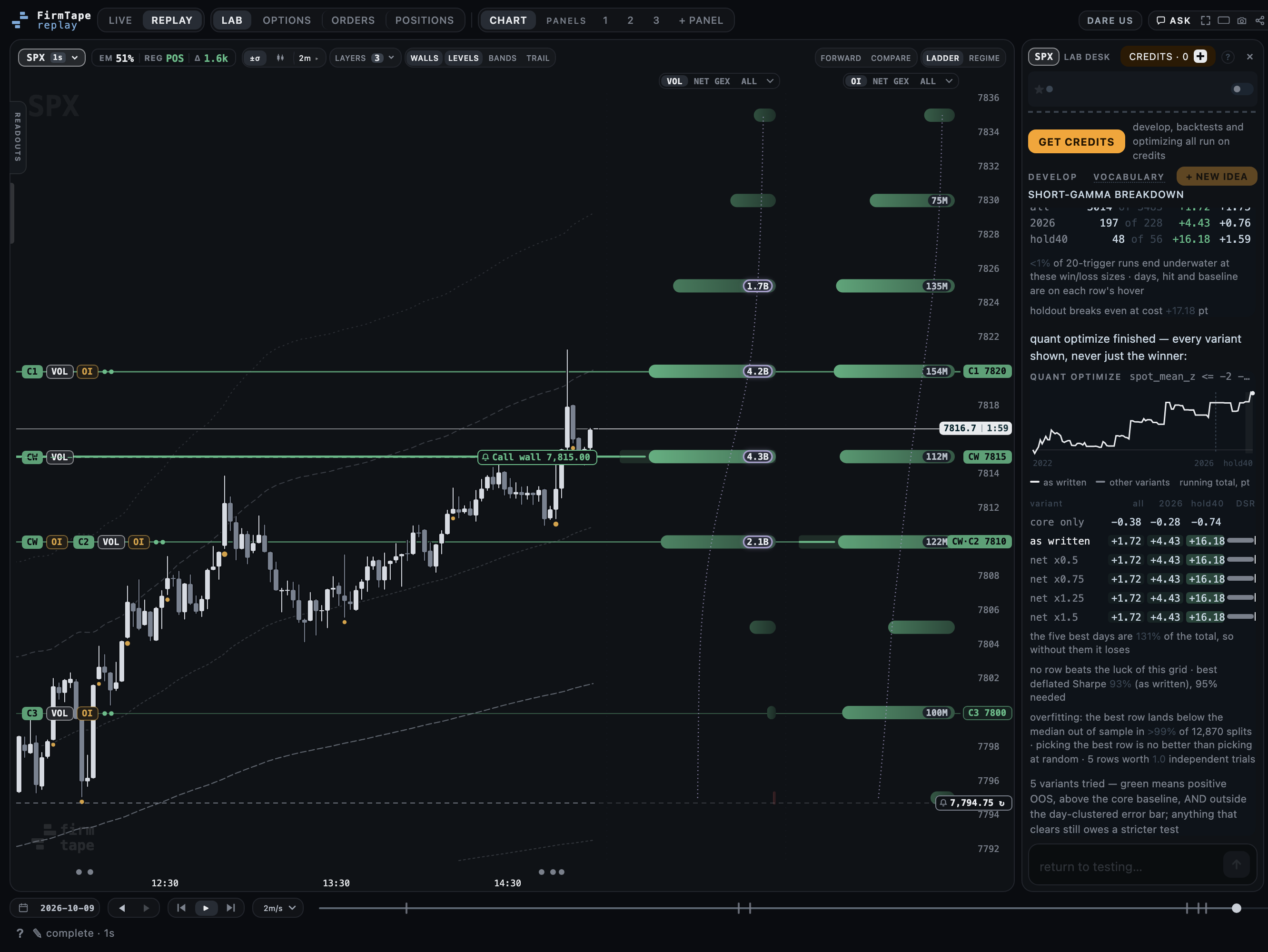The height and width of the screenshot is (952, 1268).
Task: Enable the BANDS overlay
Action: click(502, 58)
